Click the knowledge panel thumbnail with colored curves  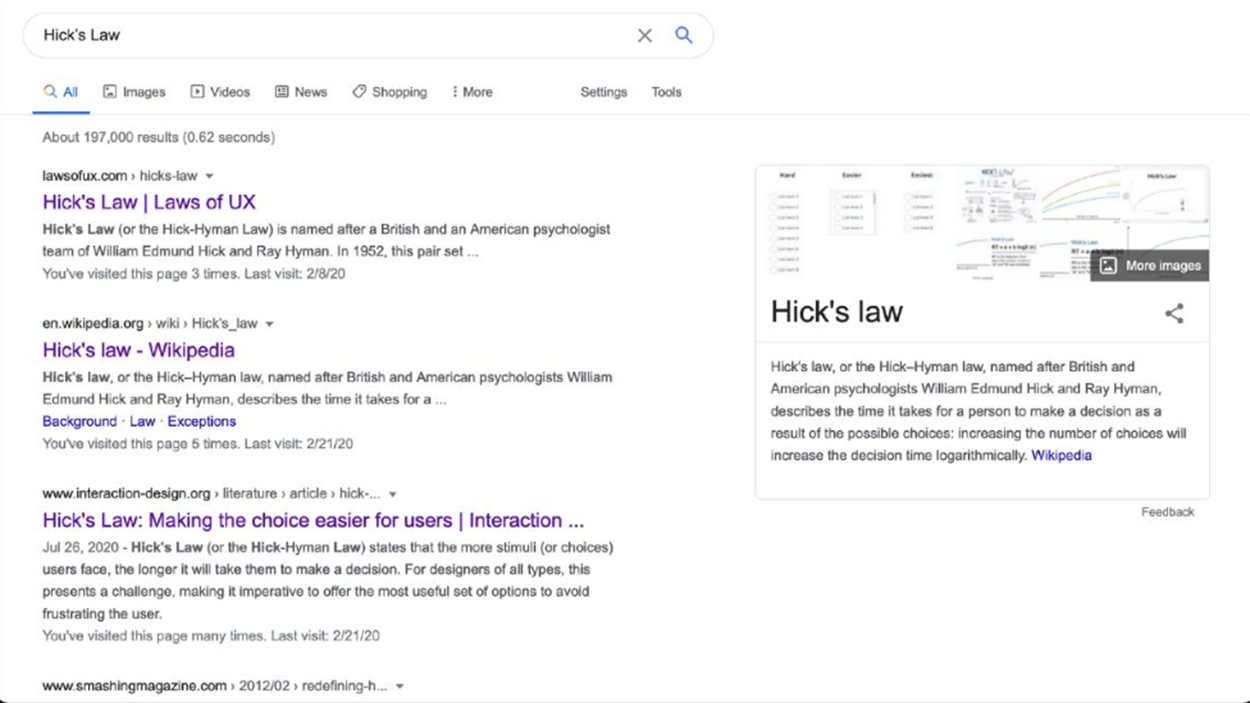(1080, 194)
